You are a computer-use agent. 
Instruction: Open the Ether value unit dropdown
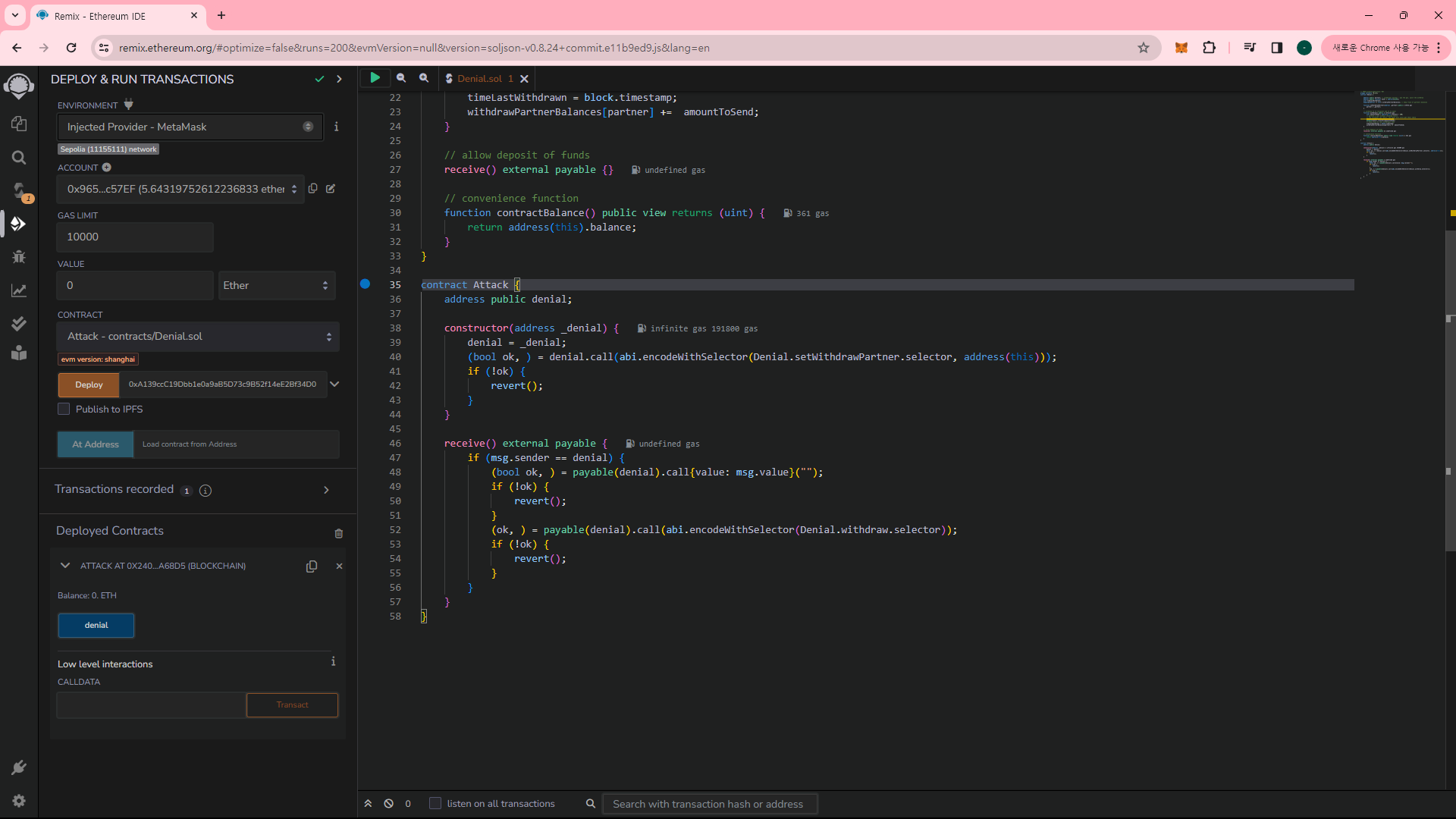tap(277, 285)
